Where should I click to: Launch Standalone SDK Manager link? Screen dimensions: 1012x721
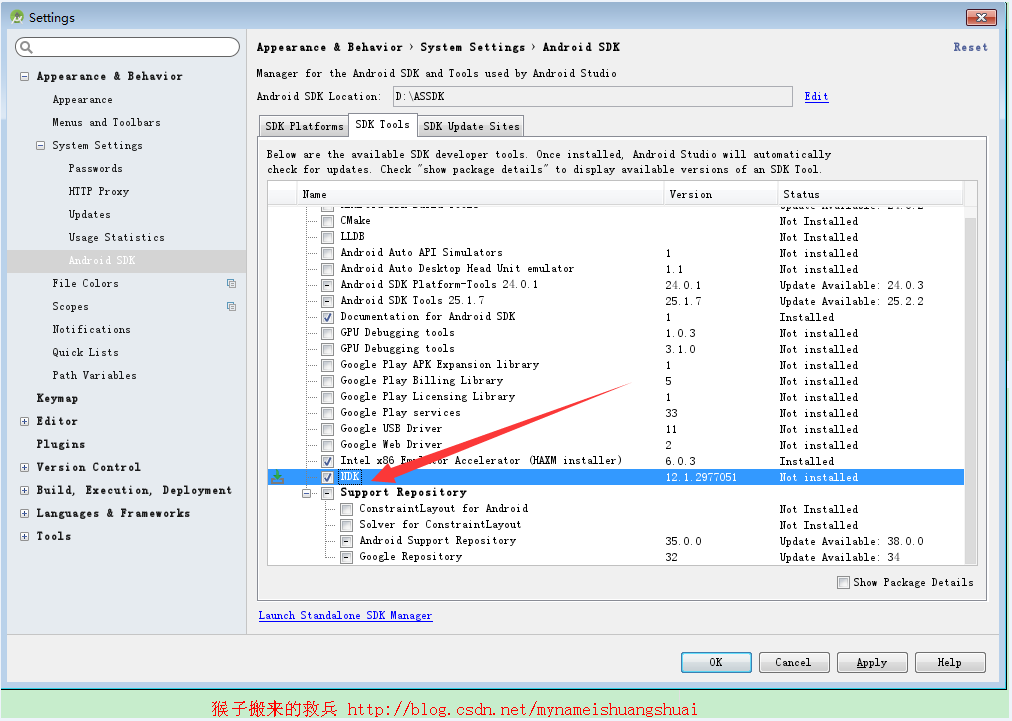(x=345, y=615)
